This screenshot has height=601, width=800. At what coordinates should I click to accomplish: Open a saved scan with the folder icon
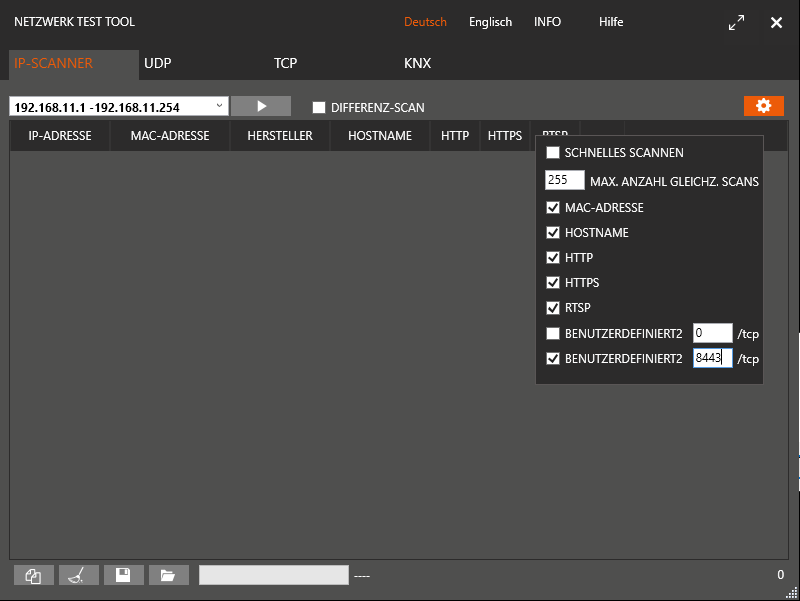click(168, 575)
